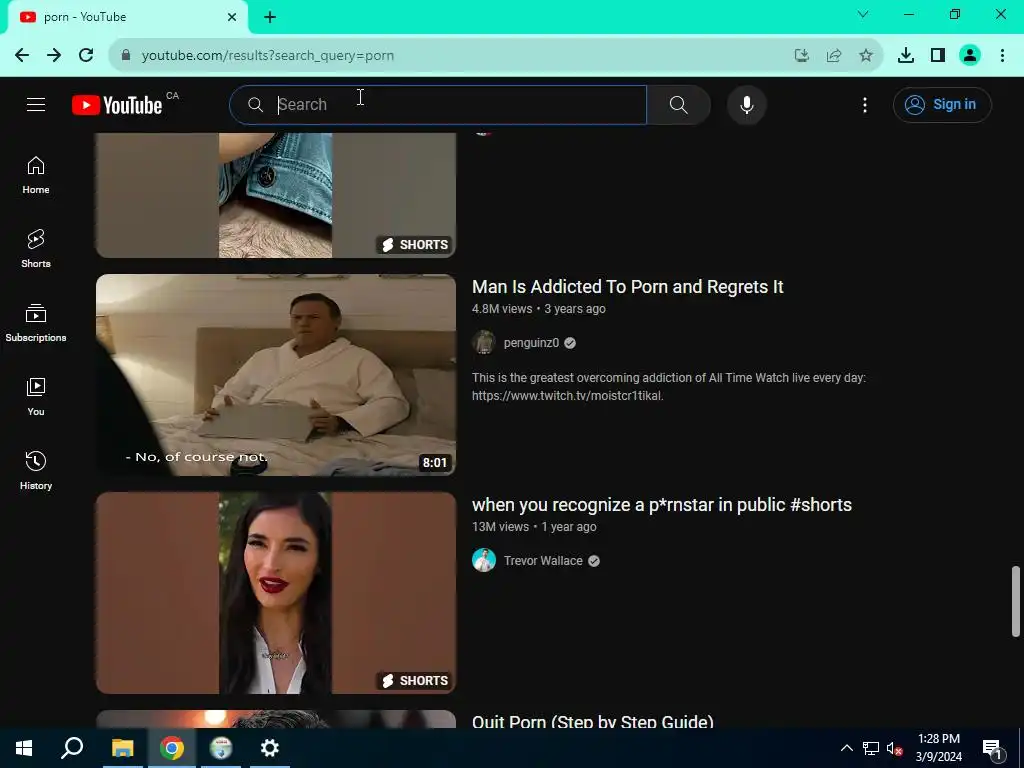Click penguinz0 channel avatar

(x=484, y=342)
